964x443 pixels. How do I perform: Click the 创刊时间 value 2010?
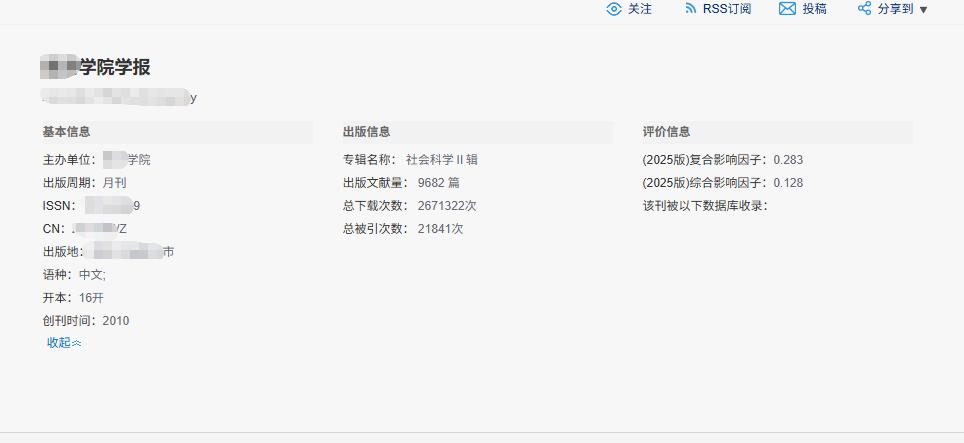(116, 321)
